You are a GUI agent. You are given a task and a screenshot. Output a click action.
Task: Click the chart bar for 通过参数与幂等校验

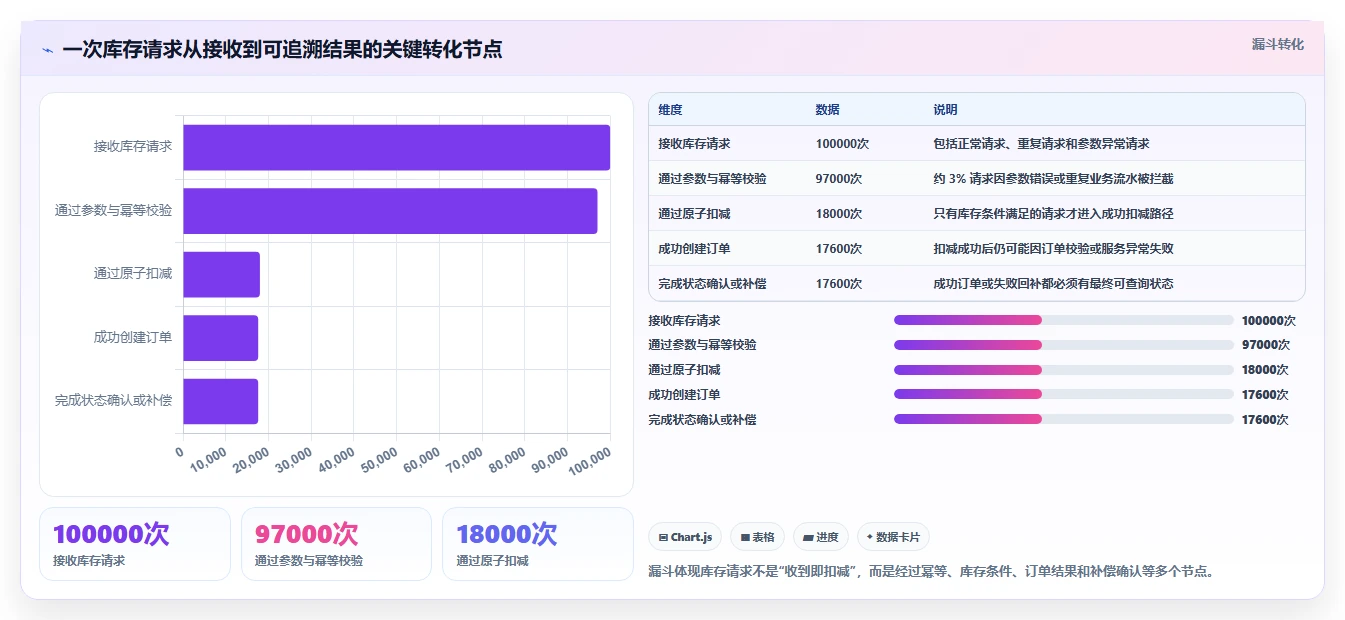390,211
